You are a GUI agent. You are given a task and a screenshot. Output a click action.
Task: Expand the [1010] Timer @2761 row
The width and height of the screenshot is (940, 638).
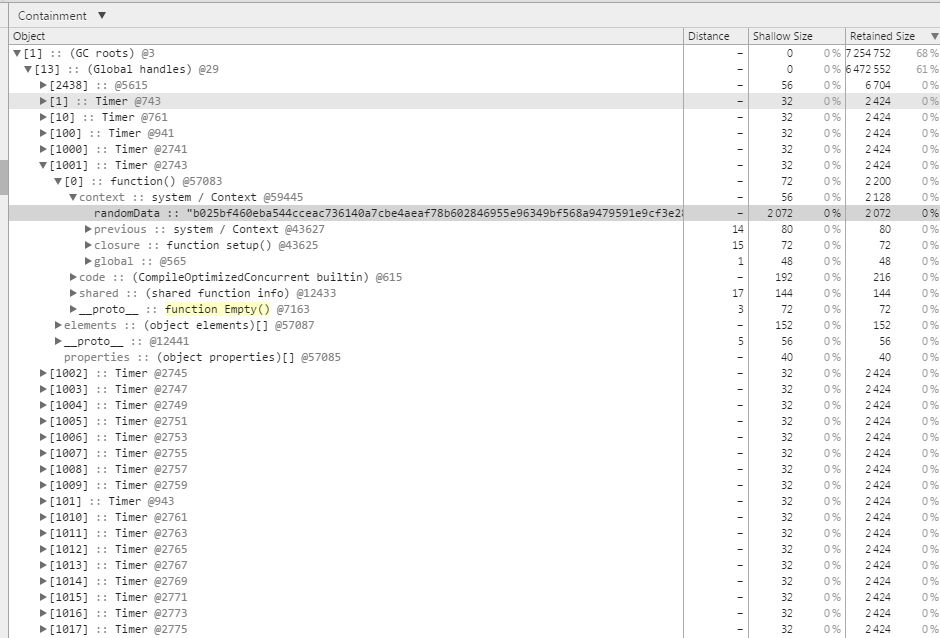[43, 517]
